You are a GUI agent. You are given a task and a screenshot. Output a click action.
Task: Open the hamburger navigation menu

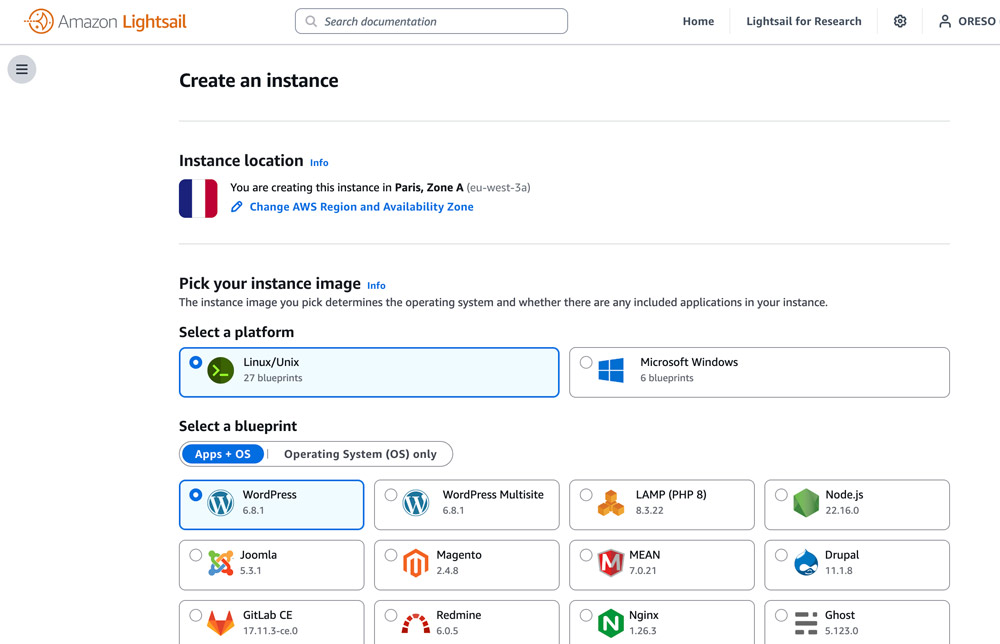click(x=22, y=69)
